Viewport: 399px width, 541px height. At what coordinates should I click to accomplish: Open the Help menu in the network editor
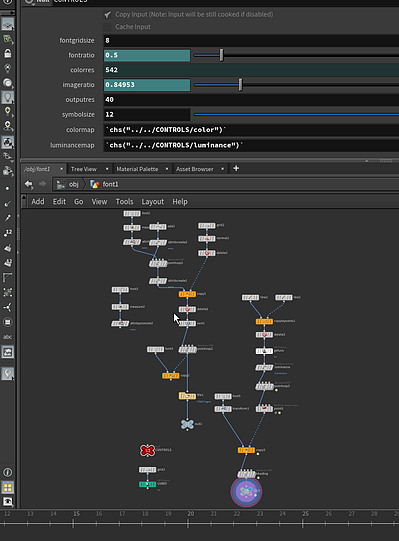180,201
